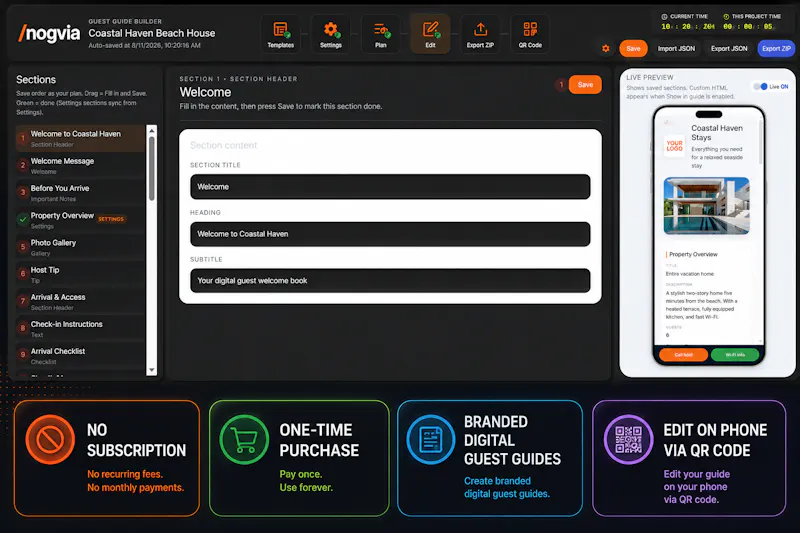The width and height of the screenshot is (800, 533).
Task: Click the Coastal Haven Beach House title
Action: point(152,33)
